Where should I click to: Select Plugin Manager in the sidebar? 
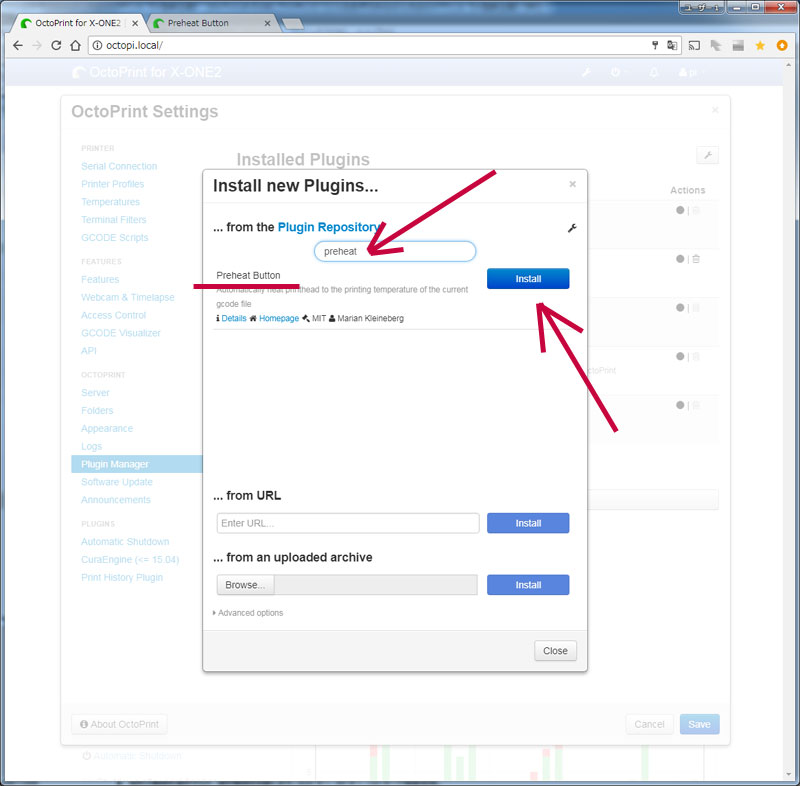pos(137,464)
